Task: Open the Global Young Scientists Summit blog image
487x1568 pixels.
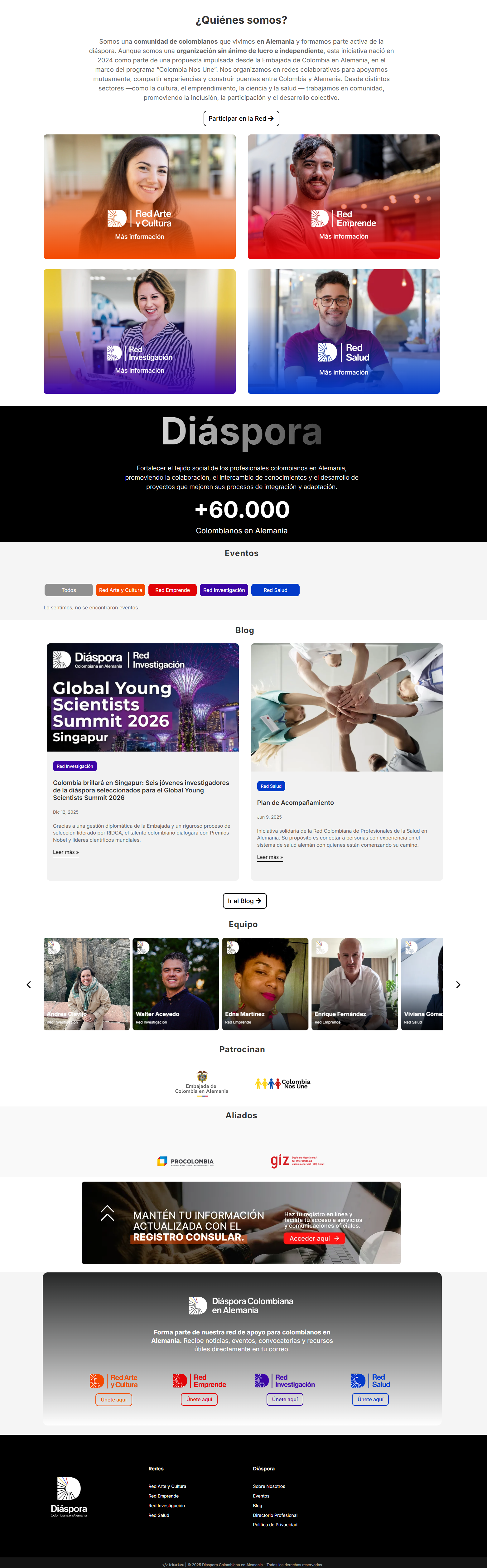Action: pyautogui.click(x=142, y=698)
